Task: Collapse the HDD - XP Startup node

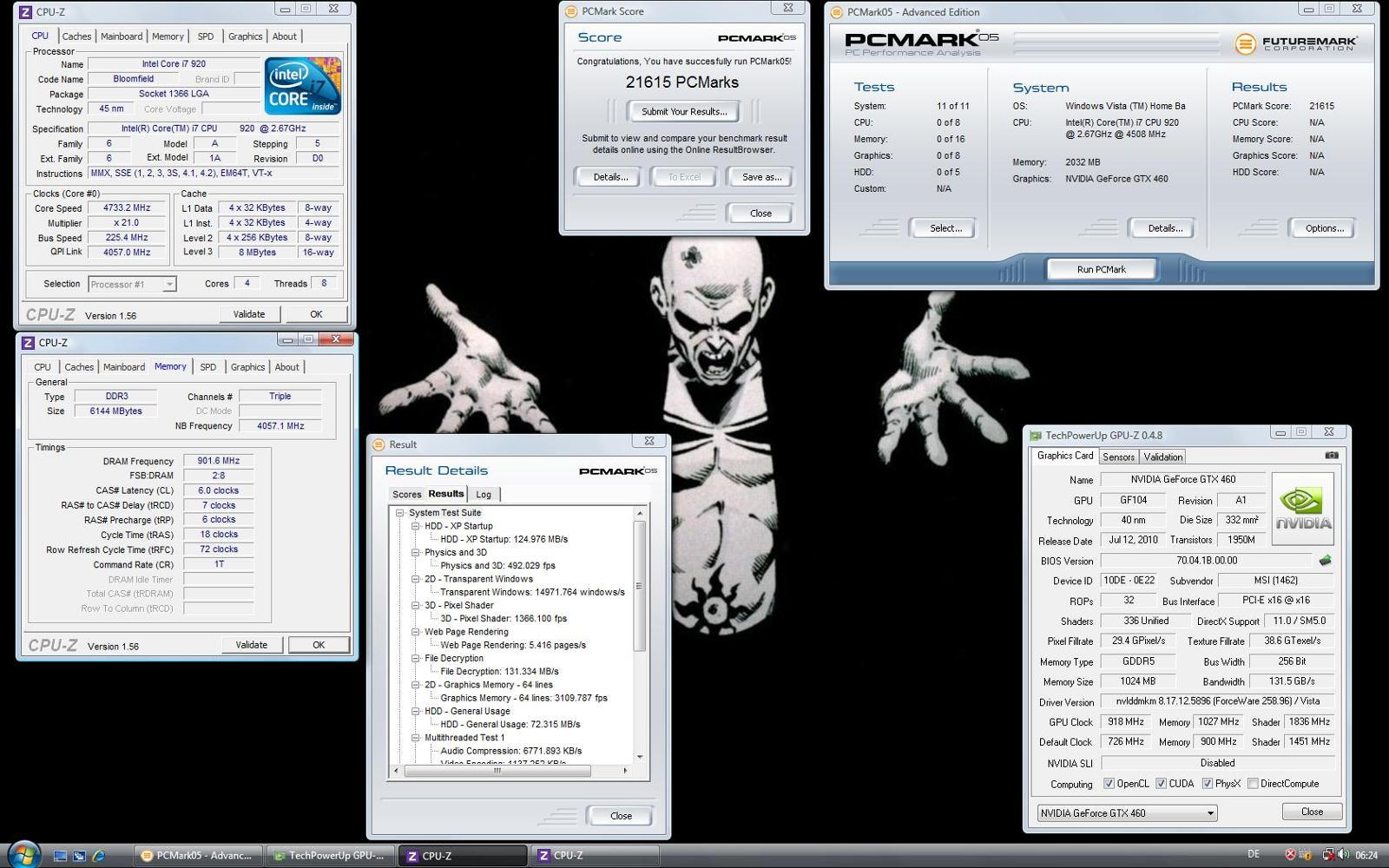Action: pyautogui.click(x=416, y=526)
